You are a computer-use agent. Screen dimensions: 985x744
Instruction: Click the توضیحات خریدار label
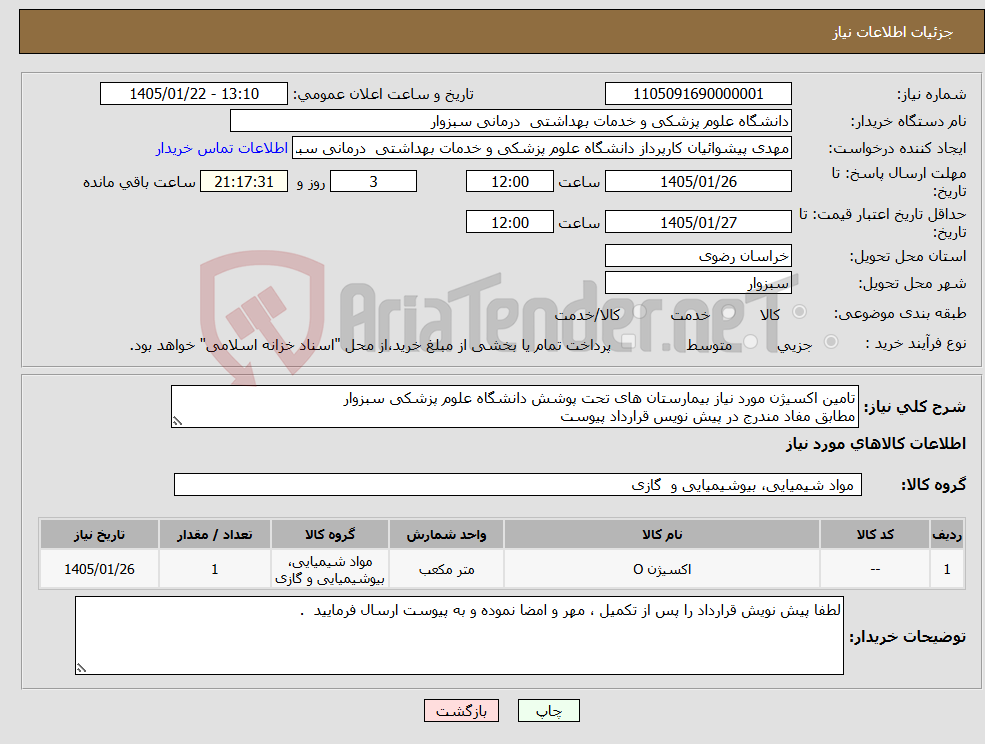908,637
